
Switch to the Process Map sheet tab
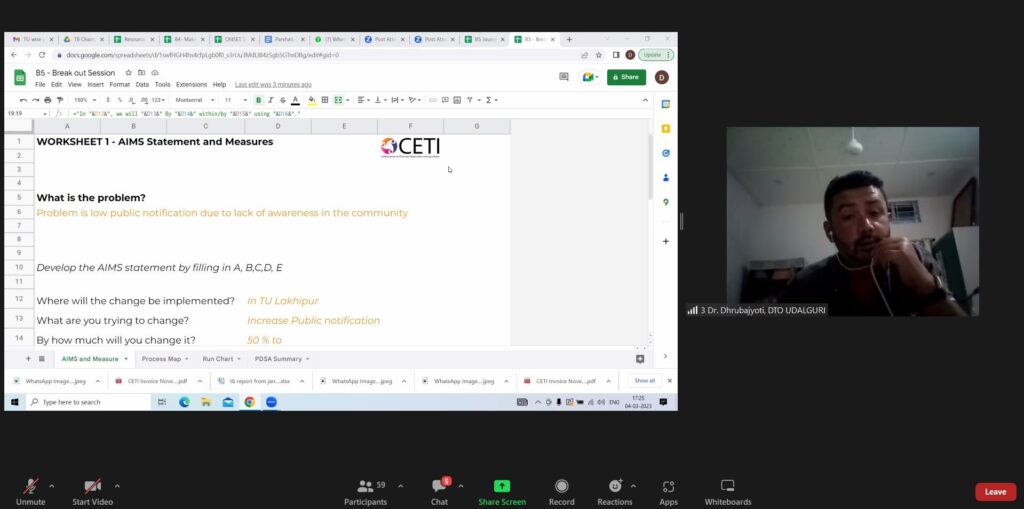161,358
